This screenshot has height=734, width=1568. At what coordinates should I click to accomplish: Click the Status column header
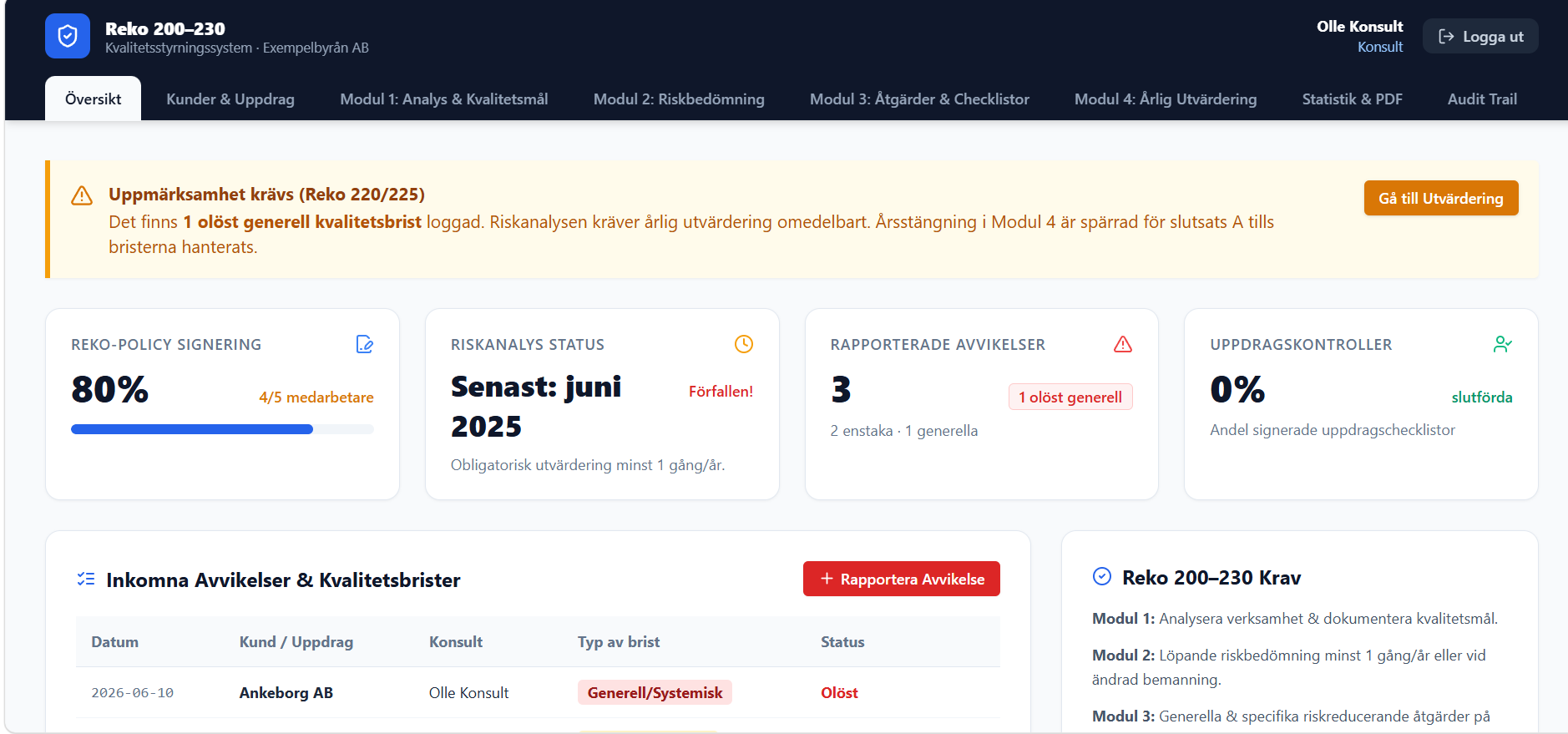(842, 641)
